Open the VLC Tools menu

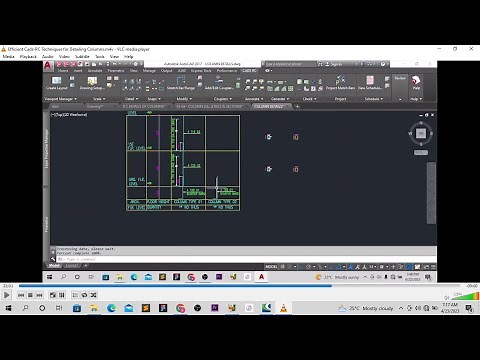click(x=100, y=57)
